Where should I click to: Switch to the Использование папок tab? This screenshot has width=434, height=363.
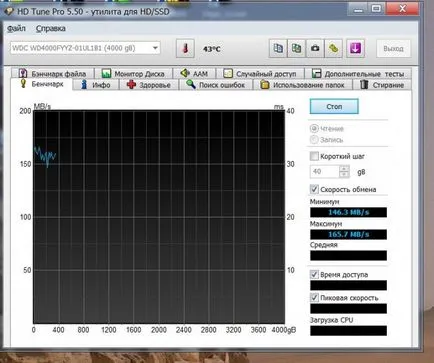click(x=302, y=85)
